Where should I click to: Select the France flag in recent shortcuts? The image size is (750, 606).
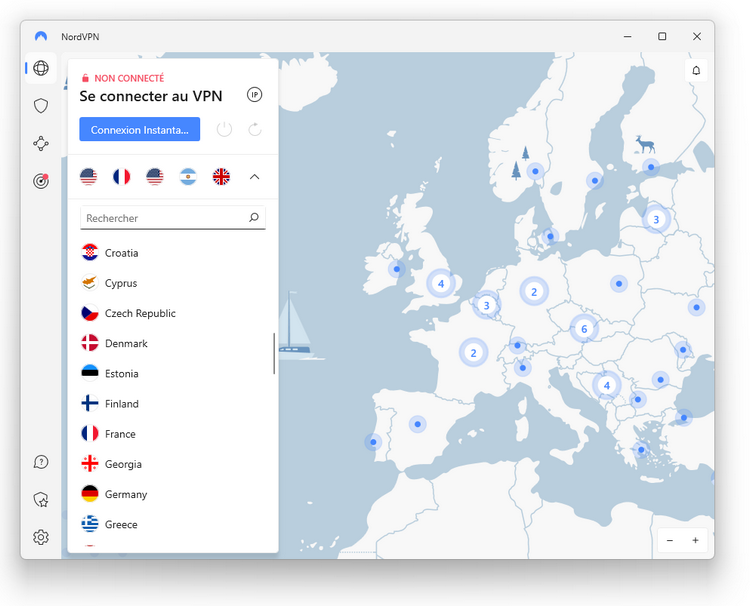121,176
